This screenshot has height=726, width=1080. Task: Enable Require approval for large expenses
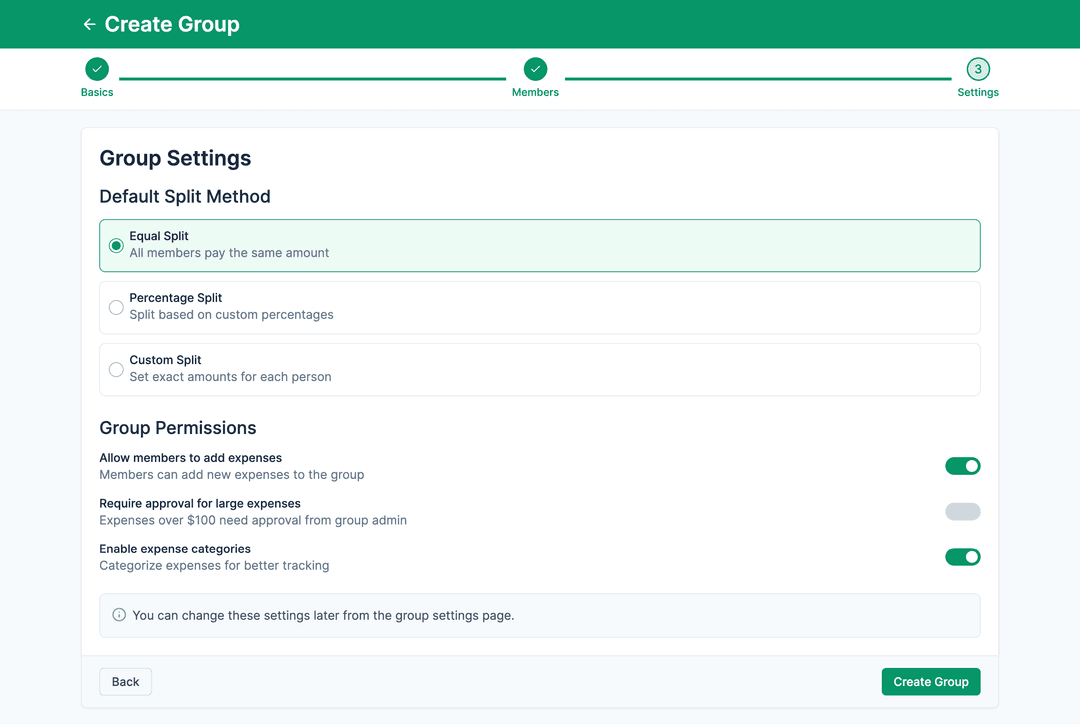pos(962,511)
